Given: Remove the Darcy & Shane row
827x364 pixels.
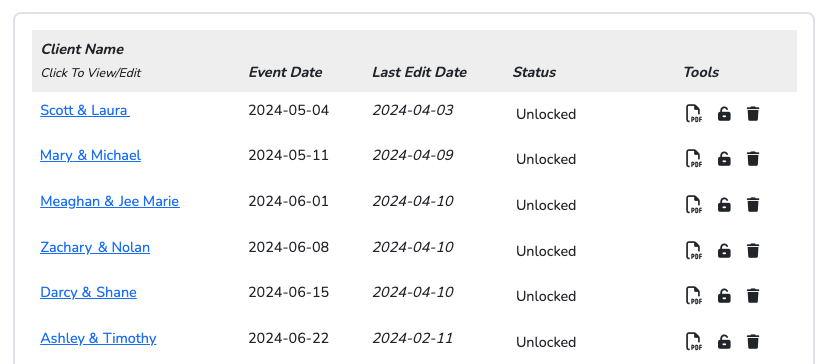Looking at the screenshot, I should pyautogui.click(x=753, y=296).
